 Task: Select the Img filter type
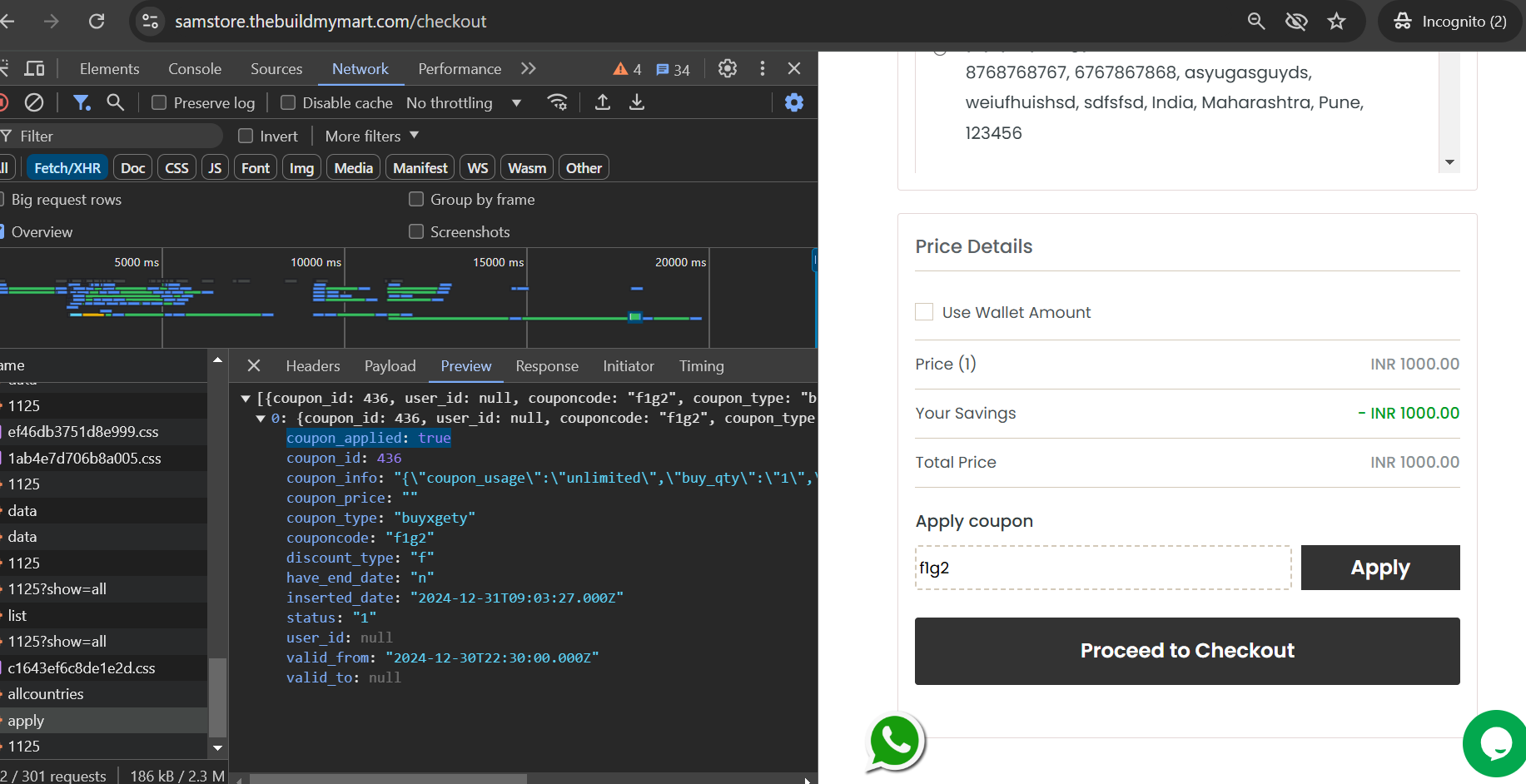[301, 168]
